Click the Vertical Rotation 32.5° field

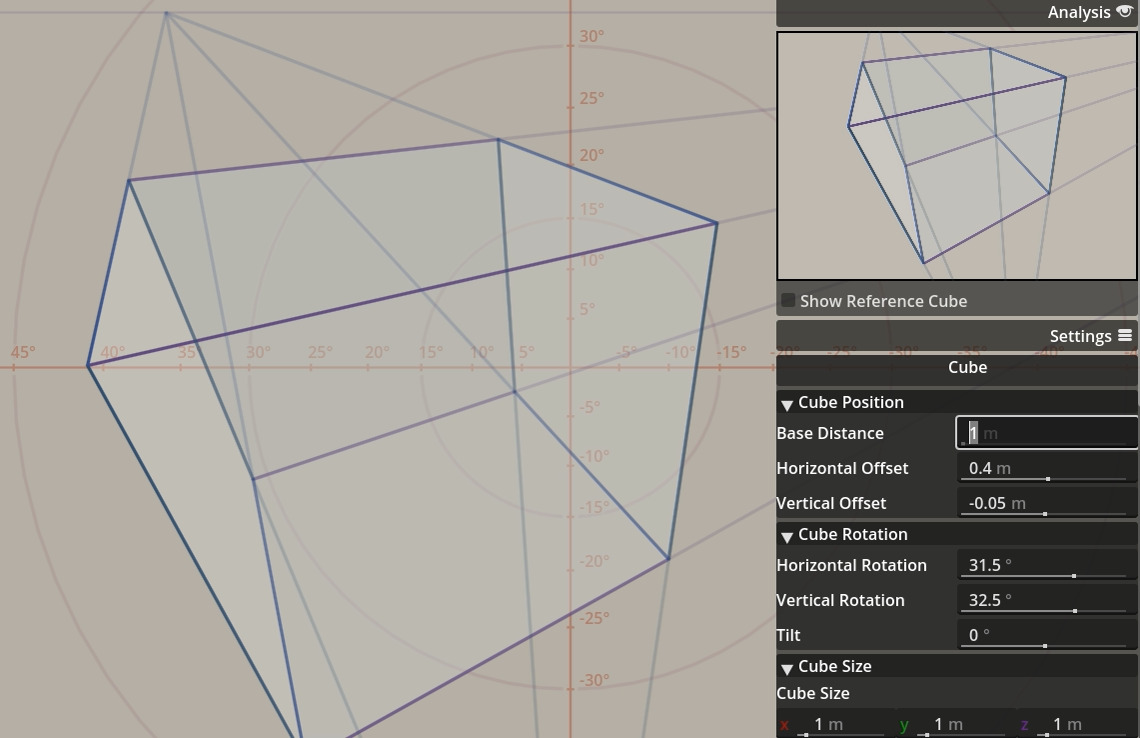[1046, 600]
